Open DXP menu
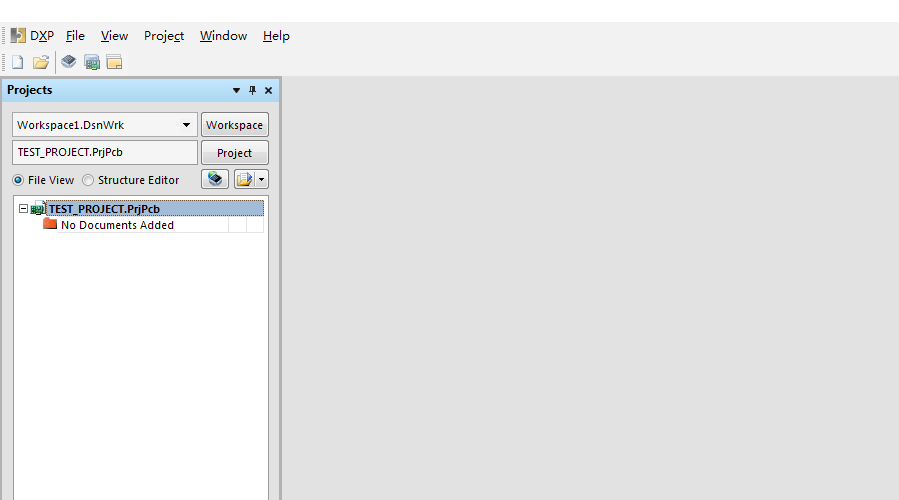The width and height of the screenshot is (899, 500). [42, 36]
